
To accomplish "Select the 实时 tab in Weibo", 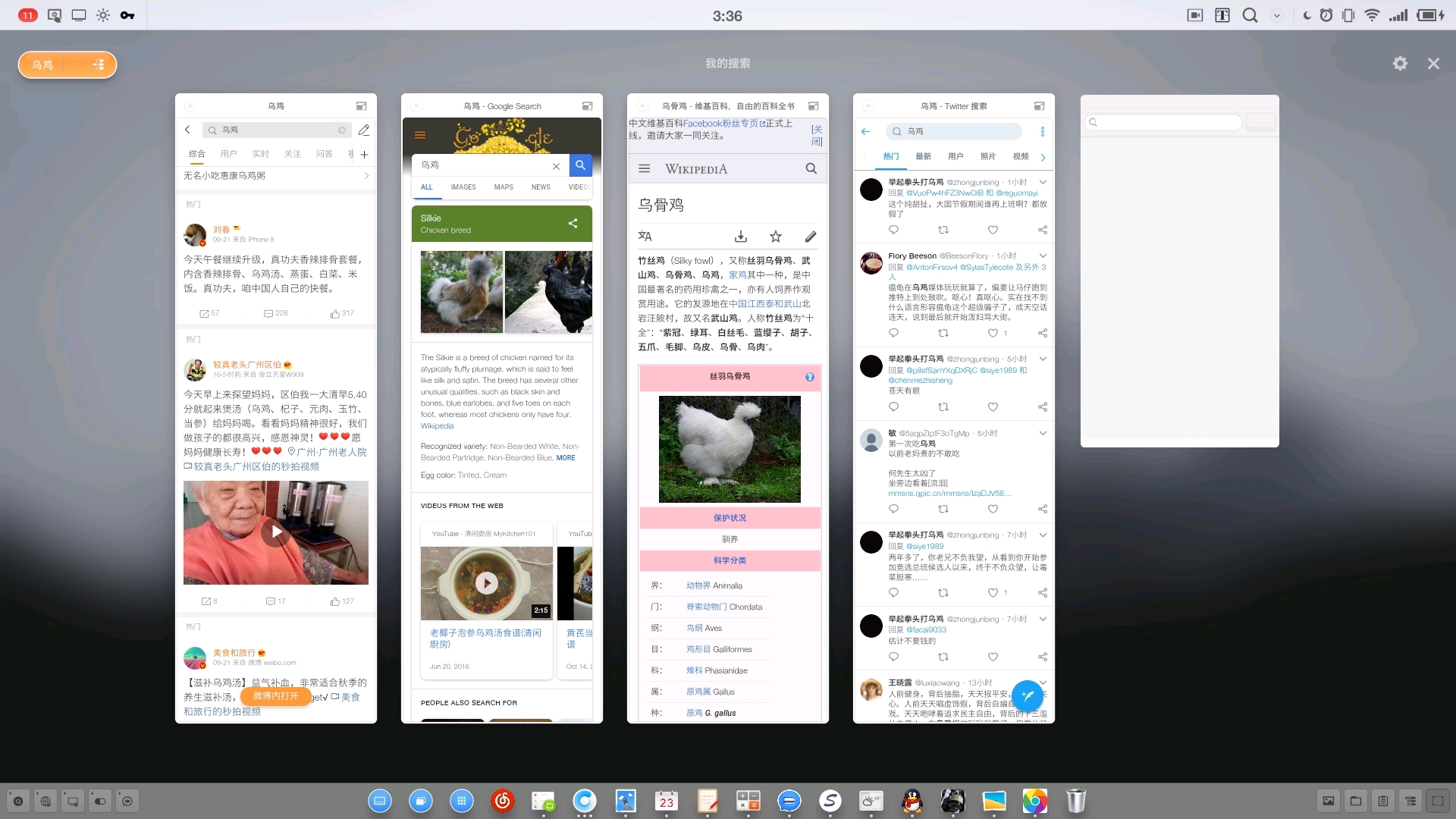I will (261, 154).
